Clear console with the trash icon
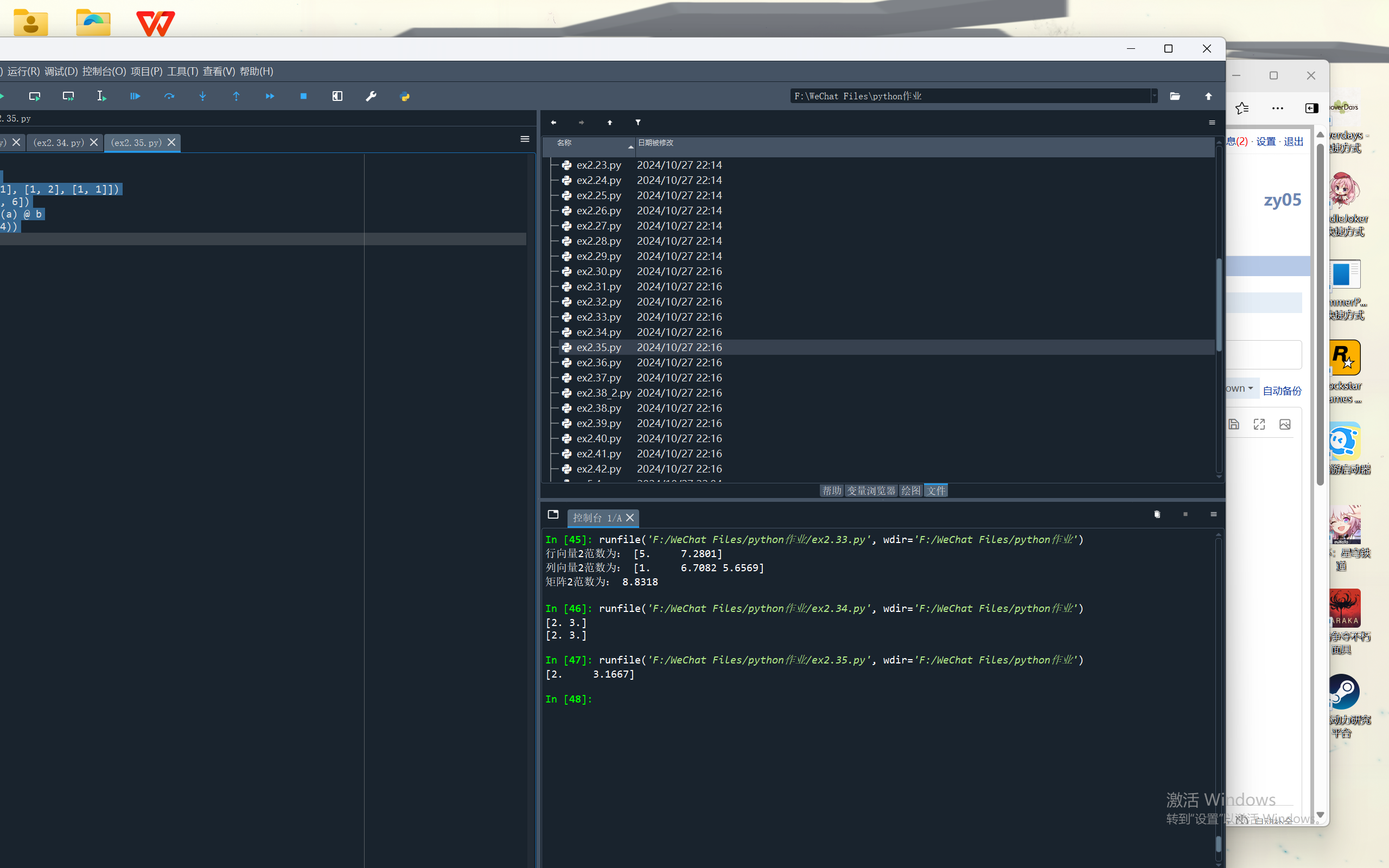 (x=1157, y=514)
